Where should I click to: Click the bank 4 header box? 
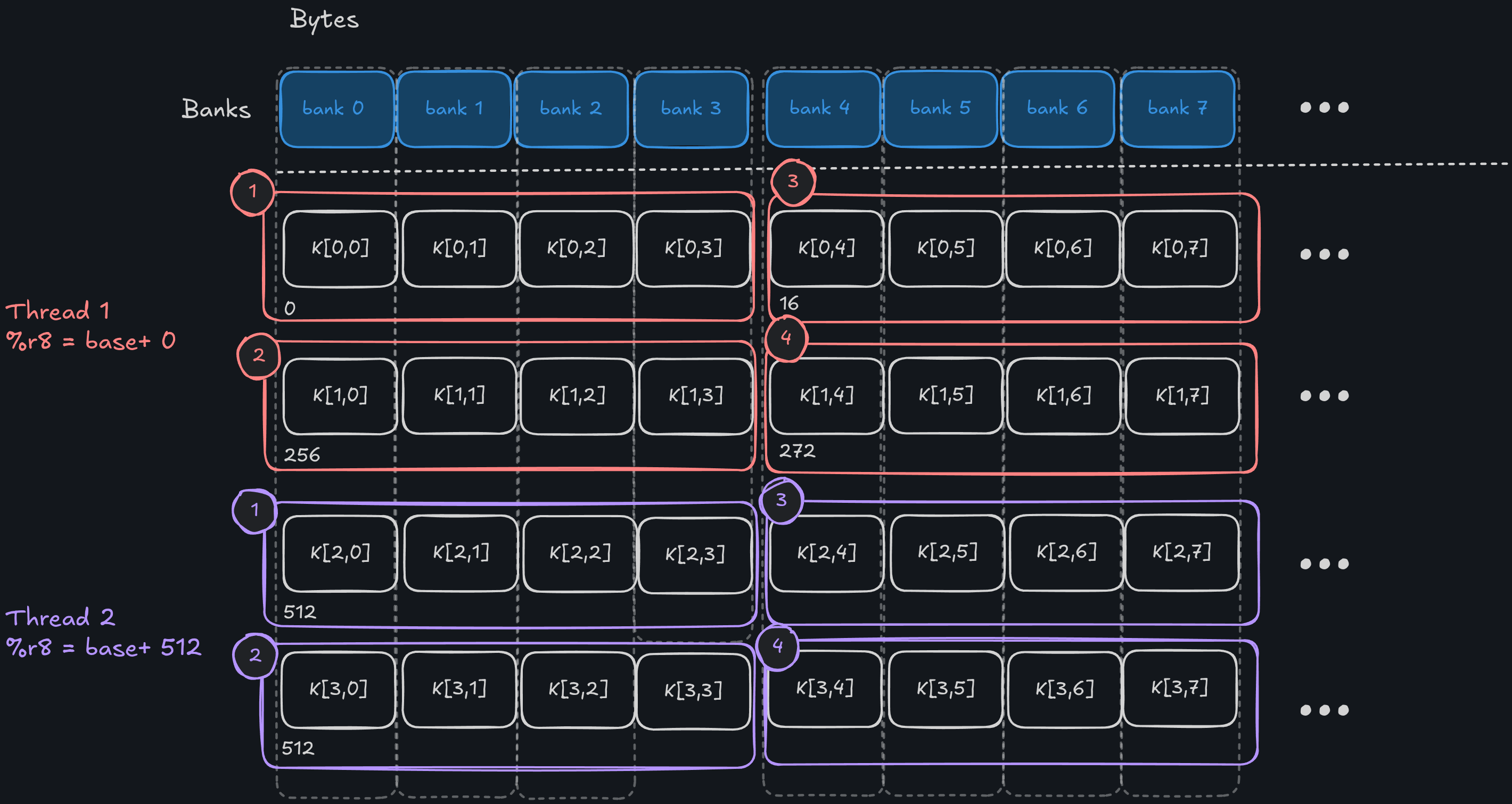point(821,109)
